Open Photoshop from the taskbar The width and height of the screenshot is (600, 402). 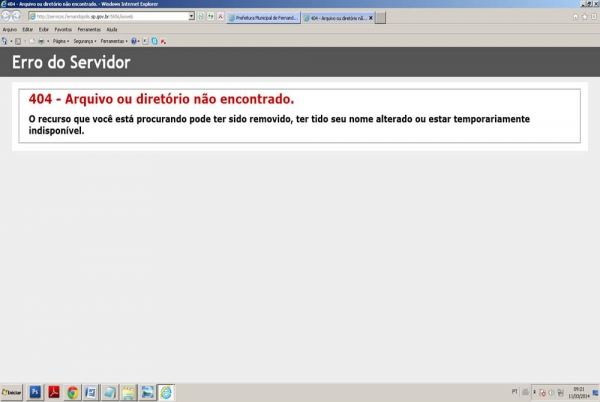pyautogui.click(x=35, y=392)
